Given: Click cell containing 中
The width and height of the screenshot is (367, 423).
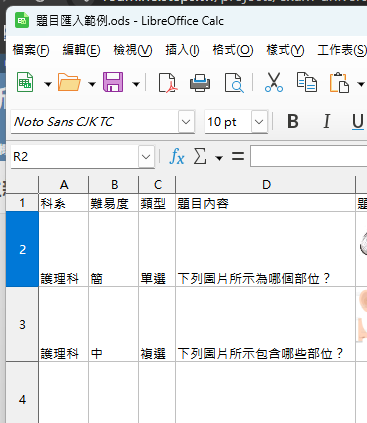Looking at the screenshot, I should click(x=114, y=324).
